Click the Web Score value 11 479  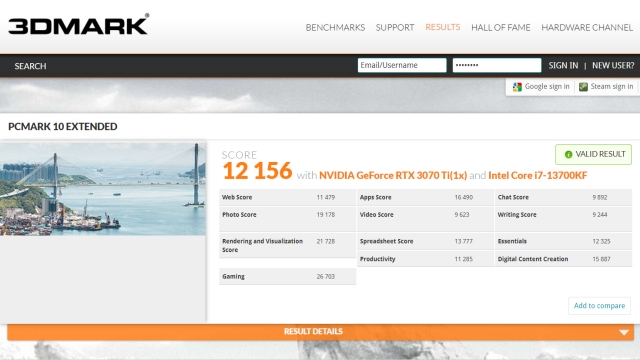click(326, 197)
